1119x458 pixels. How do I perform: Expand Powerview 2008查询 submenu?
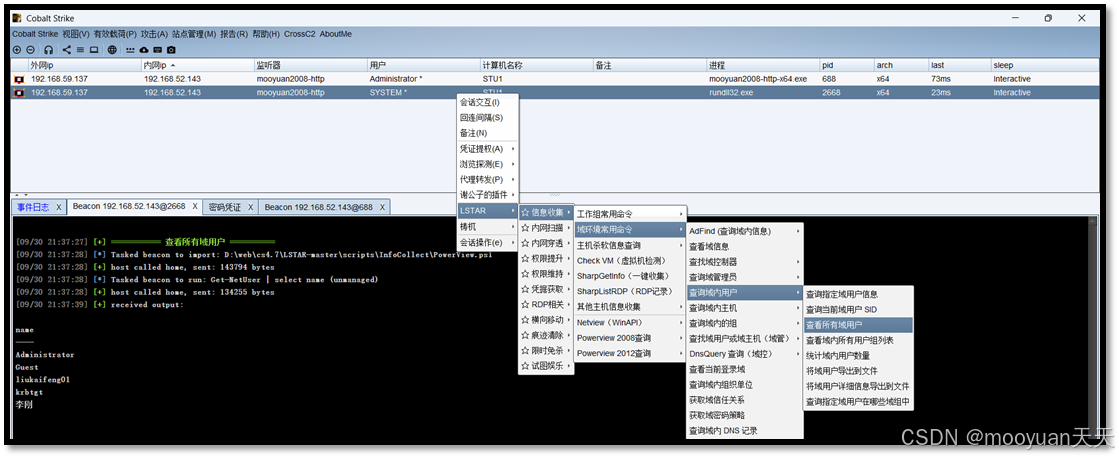(630, 338)
